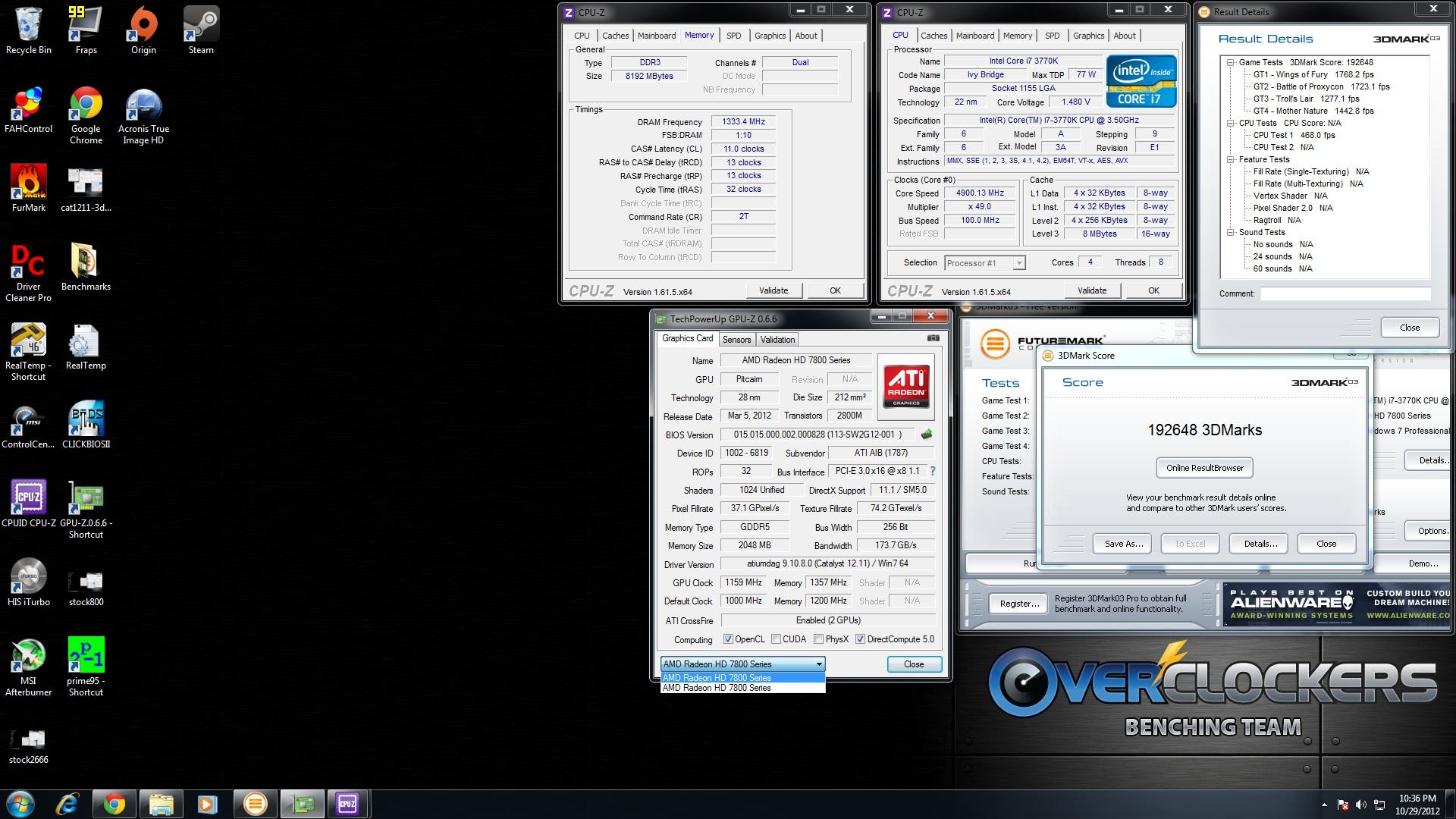This screenshot has width=1456, height=819.
Task: Toggle the CUDA checkbox in GPU-Z
Action: [x=776, y=639]
